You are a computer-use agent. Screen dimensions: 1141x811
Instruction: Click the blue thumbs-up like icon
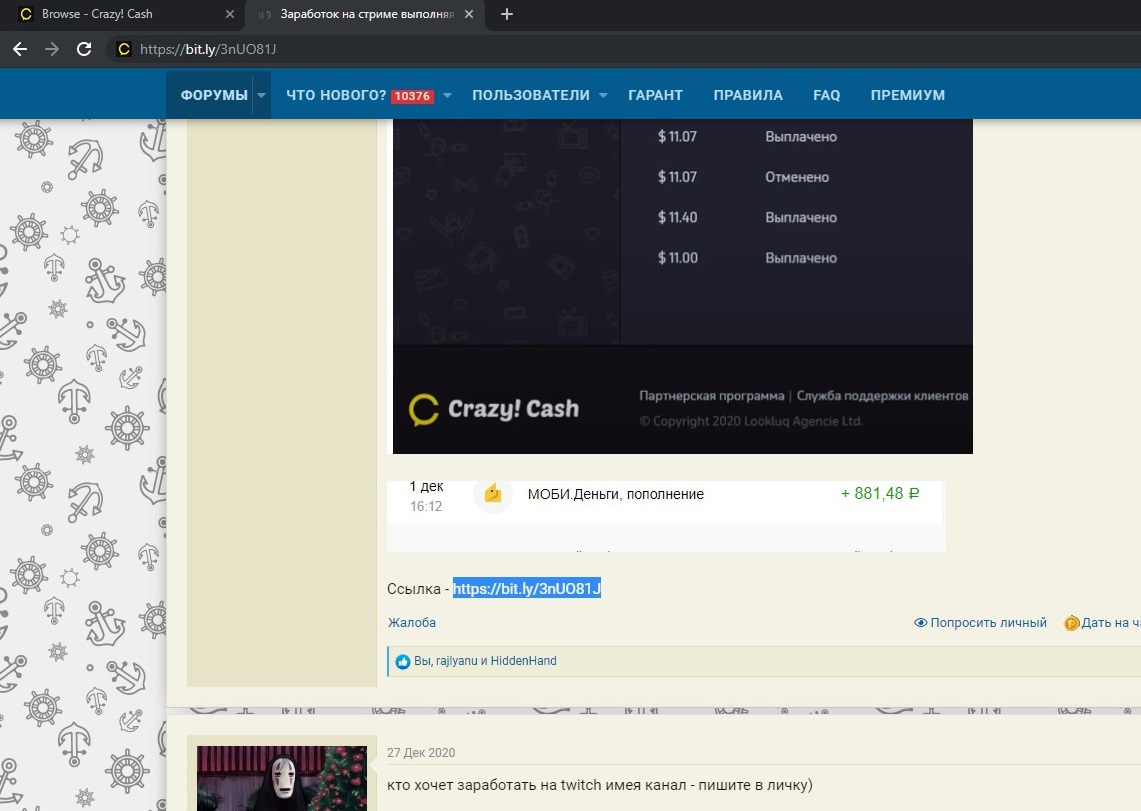point(402,661)
